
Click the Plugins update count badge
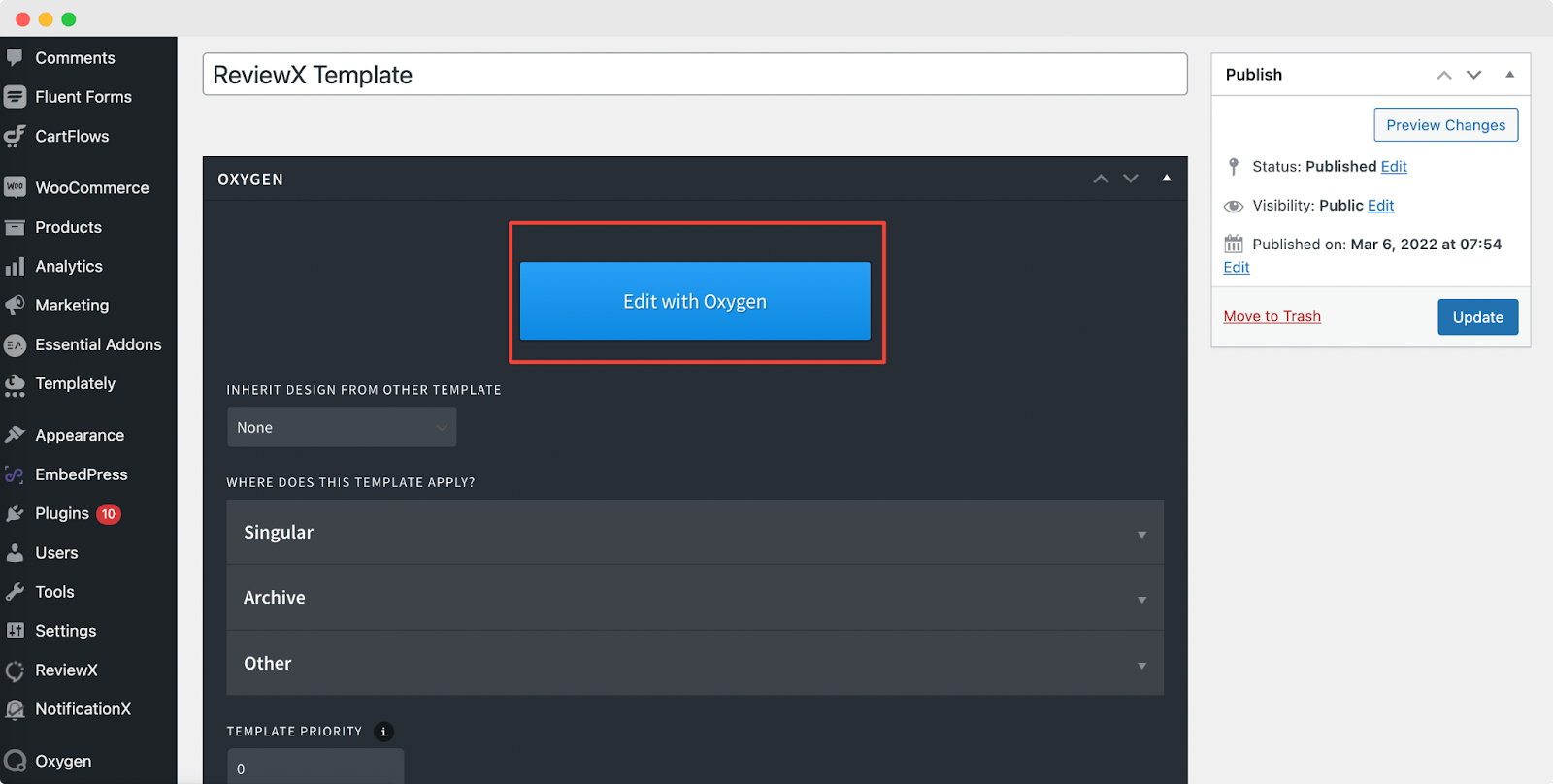(109, 514)
